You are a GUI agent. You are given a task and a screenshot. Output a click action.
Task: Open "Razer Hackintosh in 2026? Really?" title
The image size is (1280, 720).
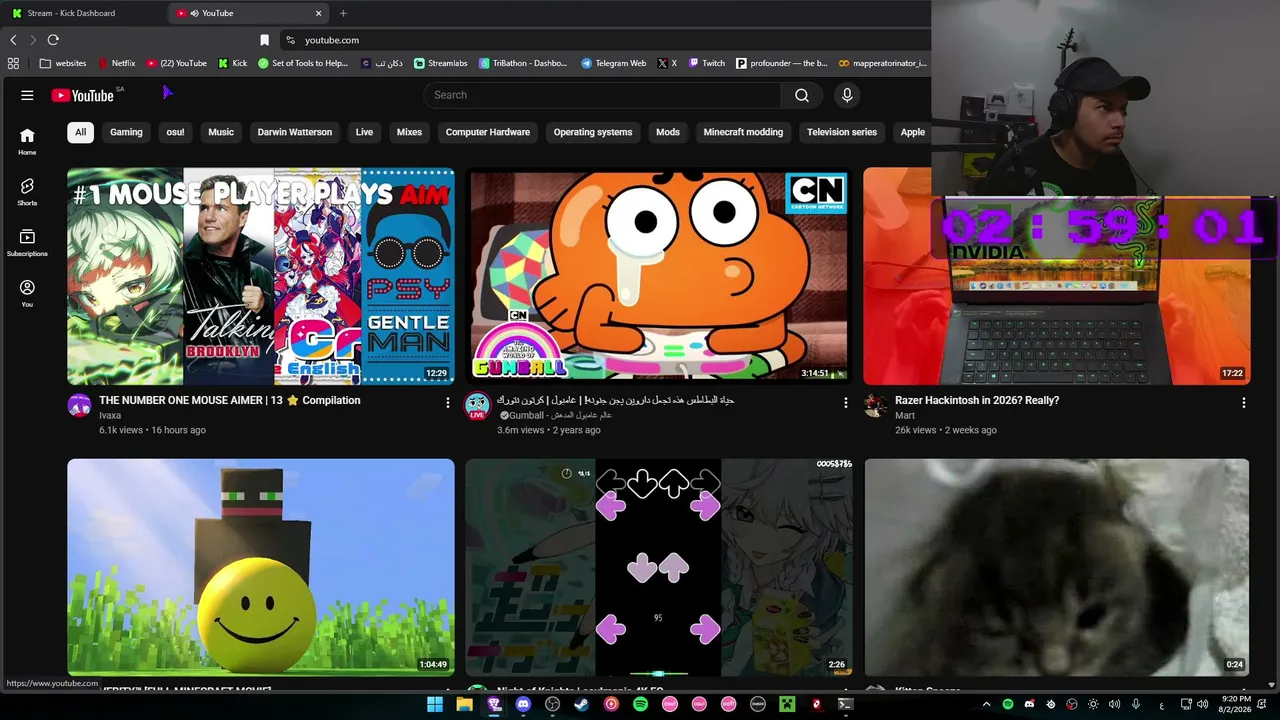(x=977, y=400)
